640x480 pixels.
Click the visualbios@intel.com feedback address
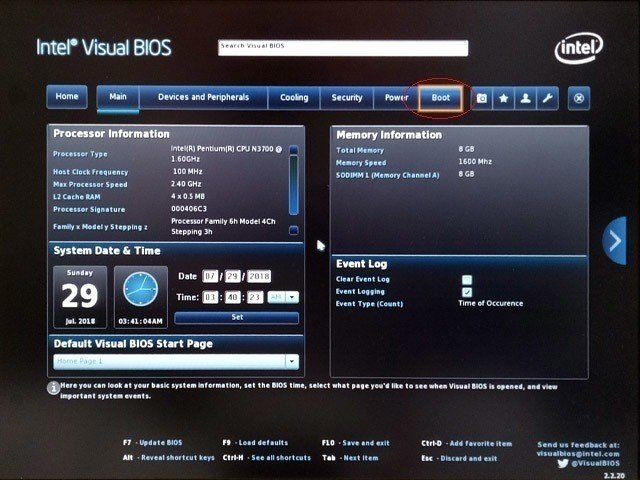578,454
